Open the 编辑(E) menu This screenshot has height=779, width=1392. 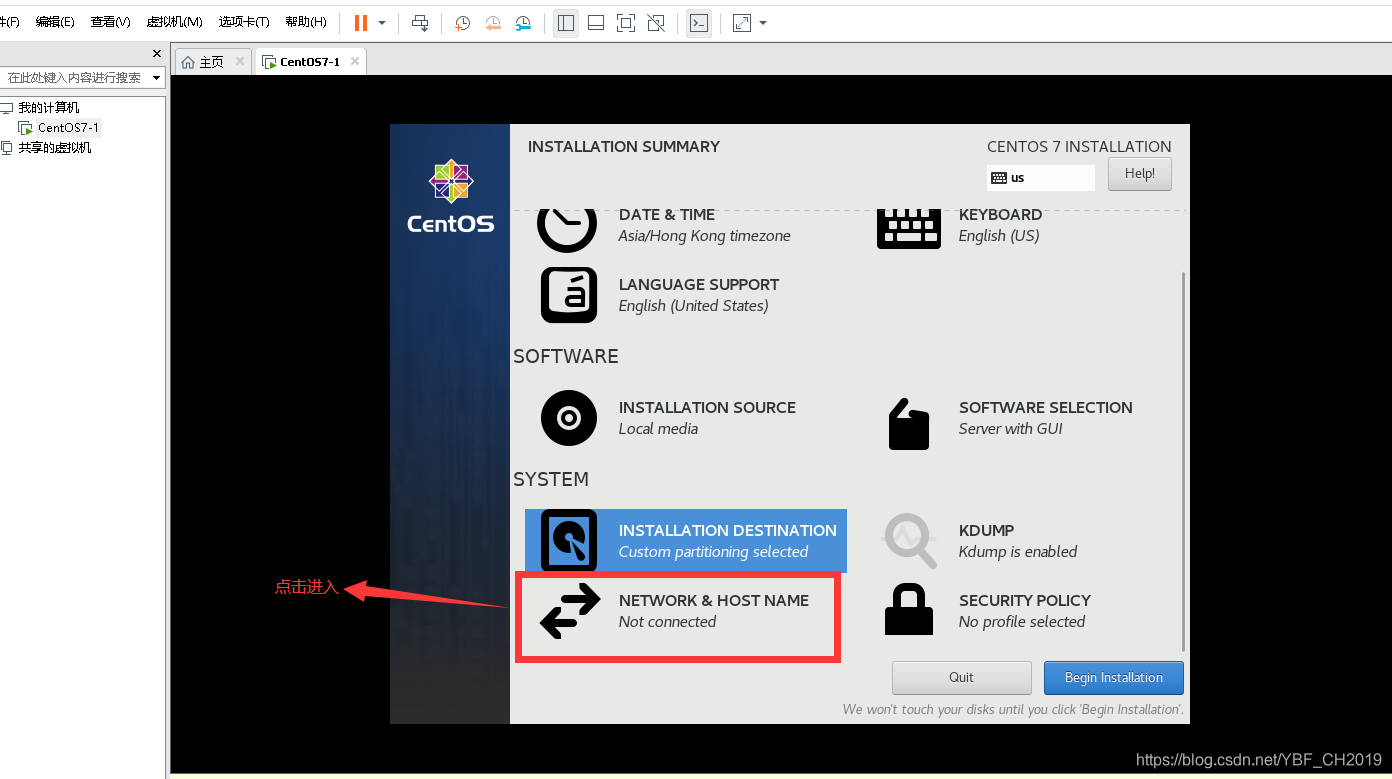click(x=55, y=22)
